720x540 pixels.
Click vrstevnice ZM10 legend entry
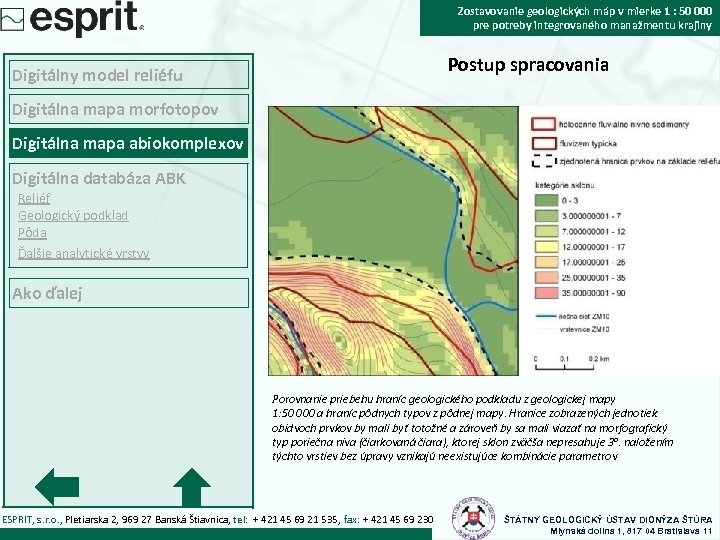pos(572,329)
